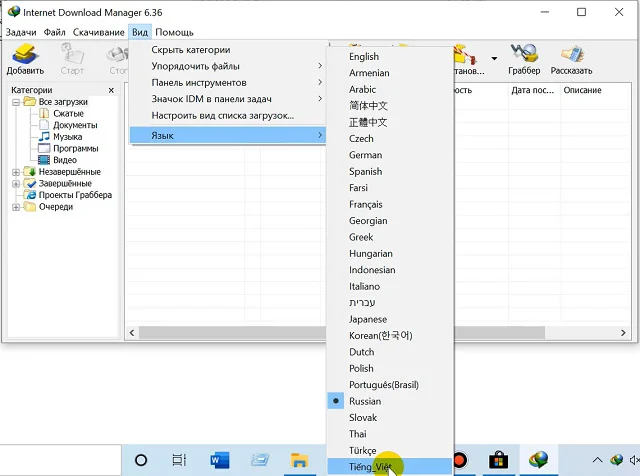Screen dimensions: 640x476
Task: Select the checked Russian language option
Action: (x=390, y=401)
